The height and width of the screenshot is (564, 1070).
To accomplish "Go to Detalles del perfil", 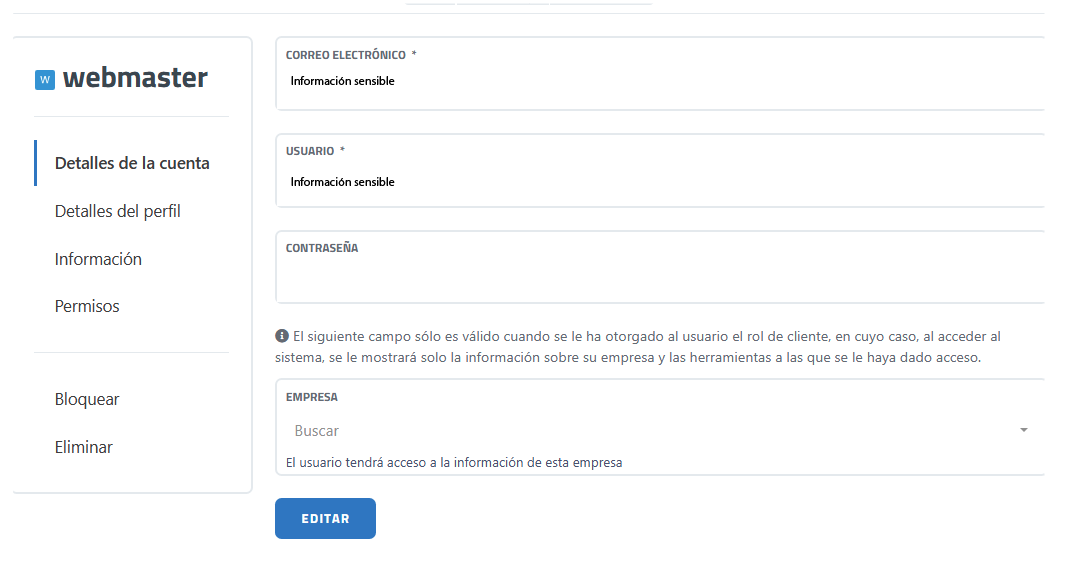I will 117,211.
